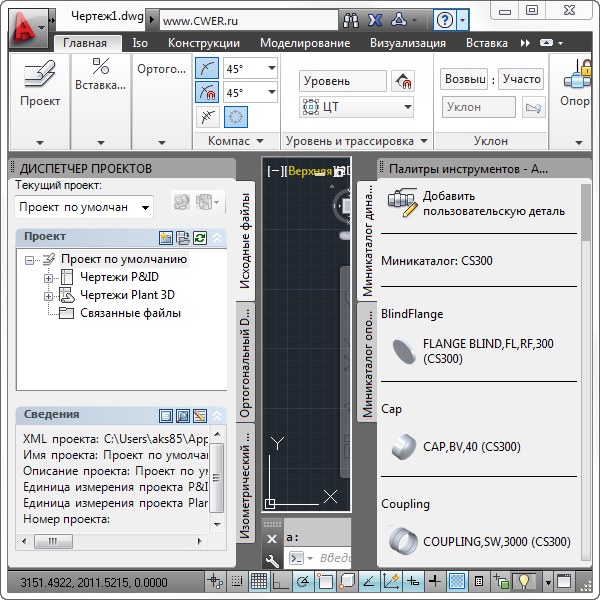Screen dimensions: 600x600
Task: Click the binoculars search icon
Action: point(351,19)
